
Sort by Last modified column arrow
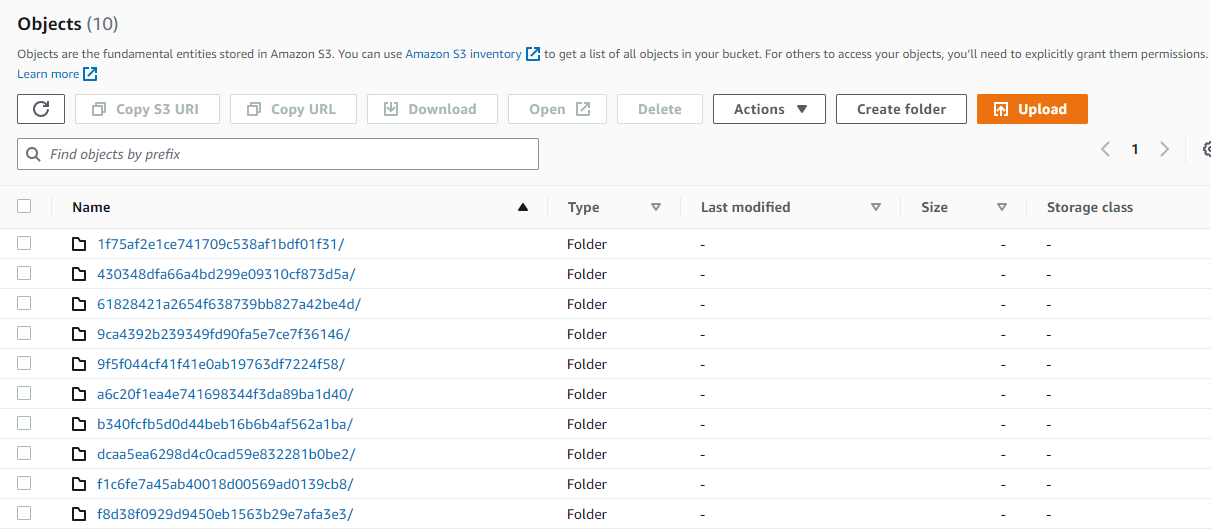[876, 207]
